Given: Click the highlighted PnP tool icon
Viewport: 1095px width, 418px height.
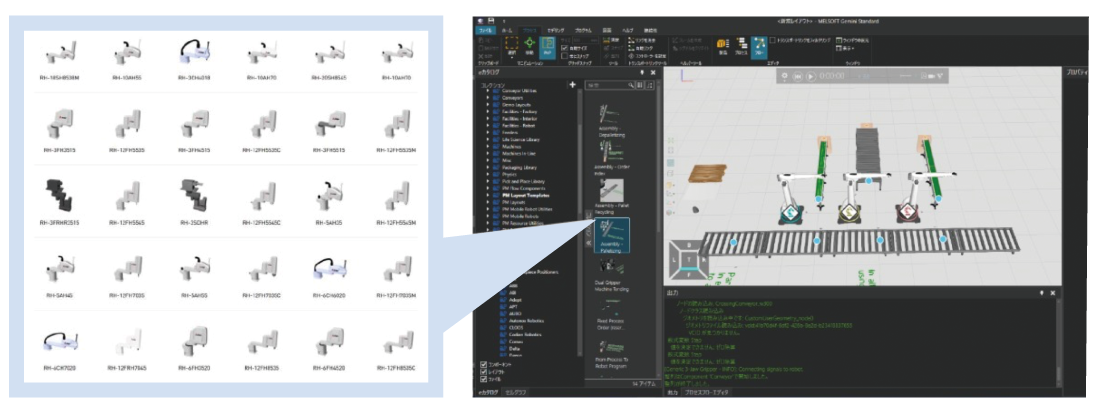Looking at the screenshot, I should pos(547,45).
